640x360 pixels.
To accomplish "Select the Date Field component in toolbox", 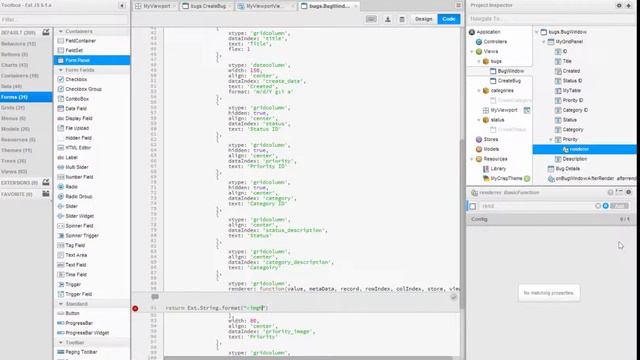I will (92, 109).
